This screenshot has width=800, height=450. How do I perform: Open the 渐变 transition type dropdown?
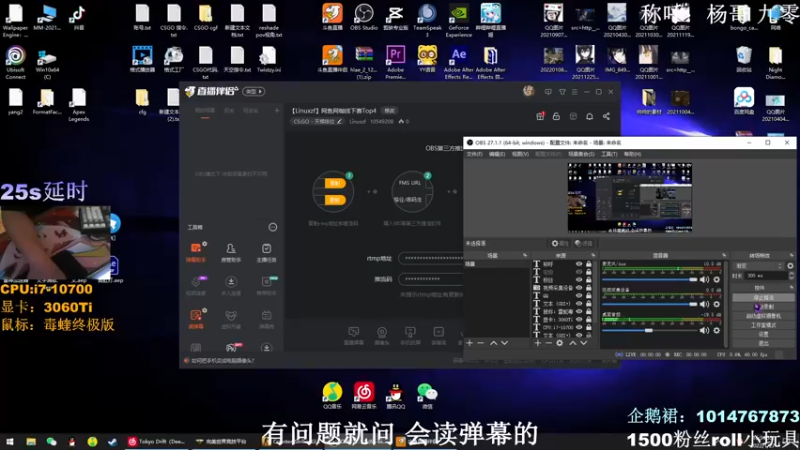[759, 266]
